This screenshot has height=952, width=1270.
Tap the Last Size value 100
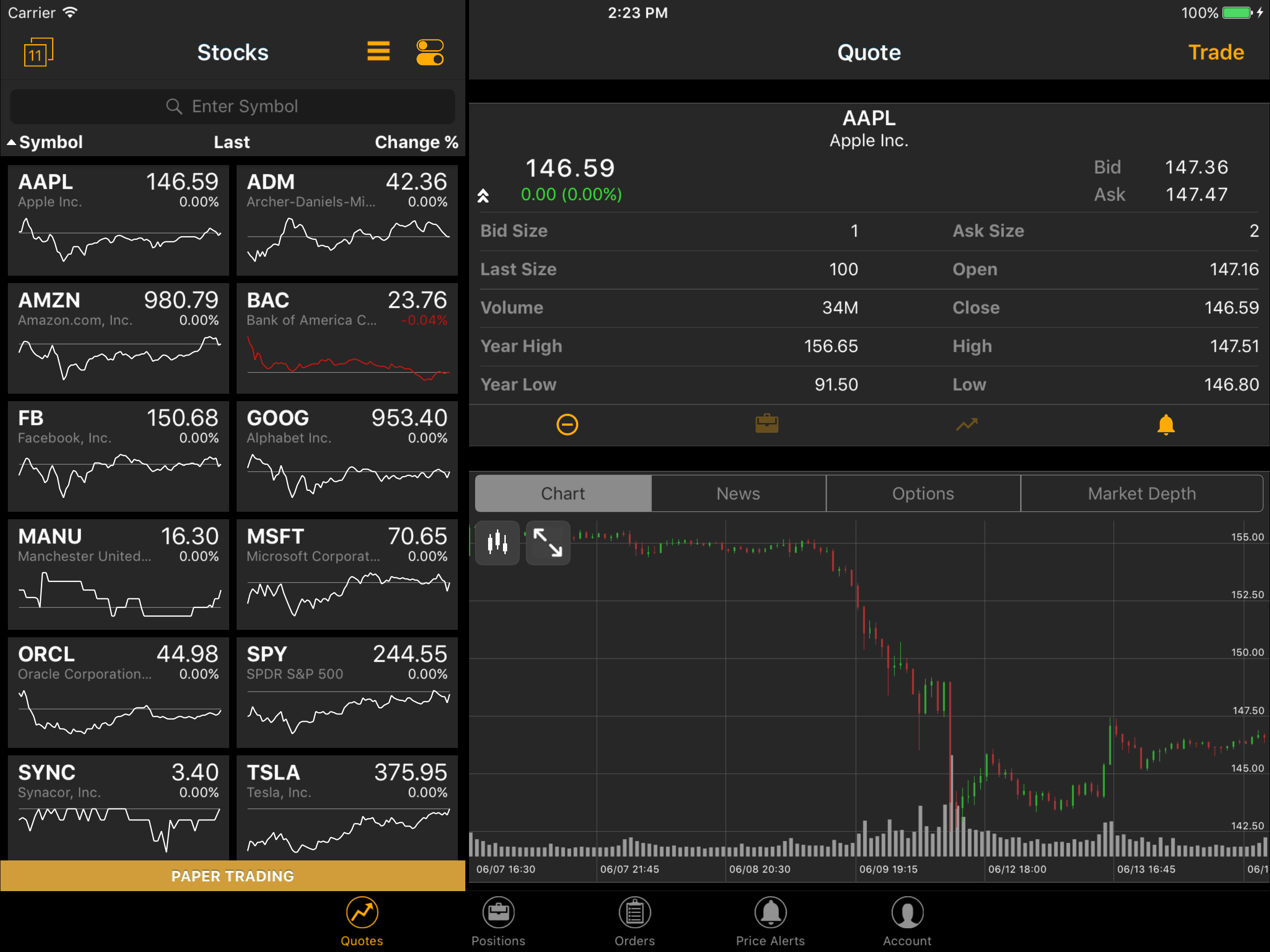pyautogui.click(x=843, y=269)
